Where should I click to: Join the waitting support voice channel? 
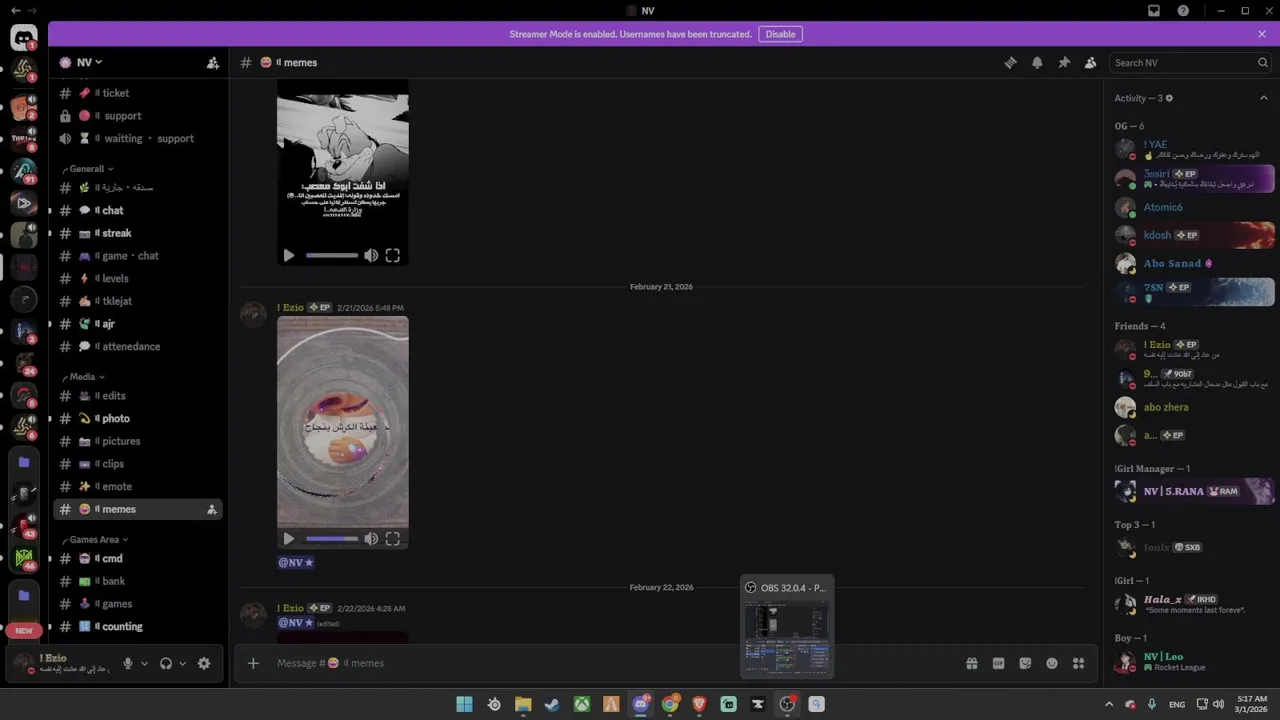point(138,138)
